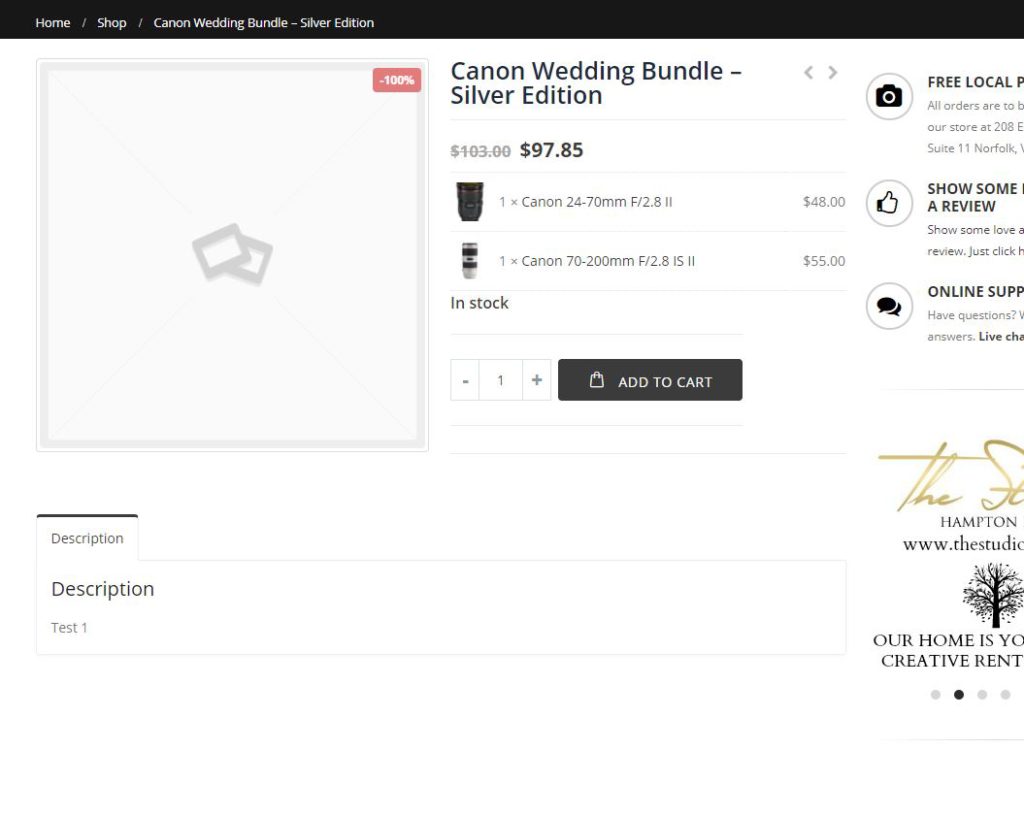Click the In stock status text
This screenshot has width=1024, height=815.
479,303
